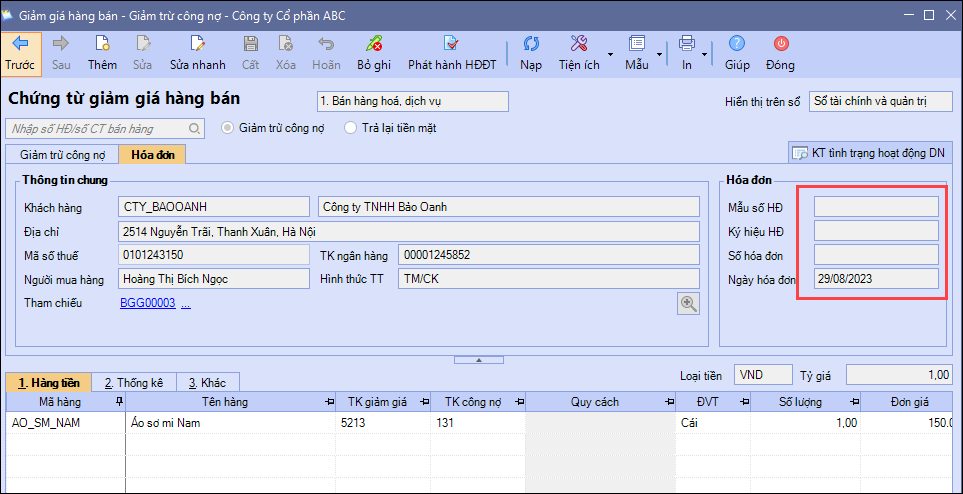
Task: Open the Giúp help icon
Action: tap(737, 44)
